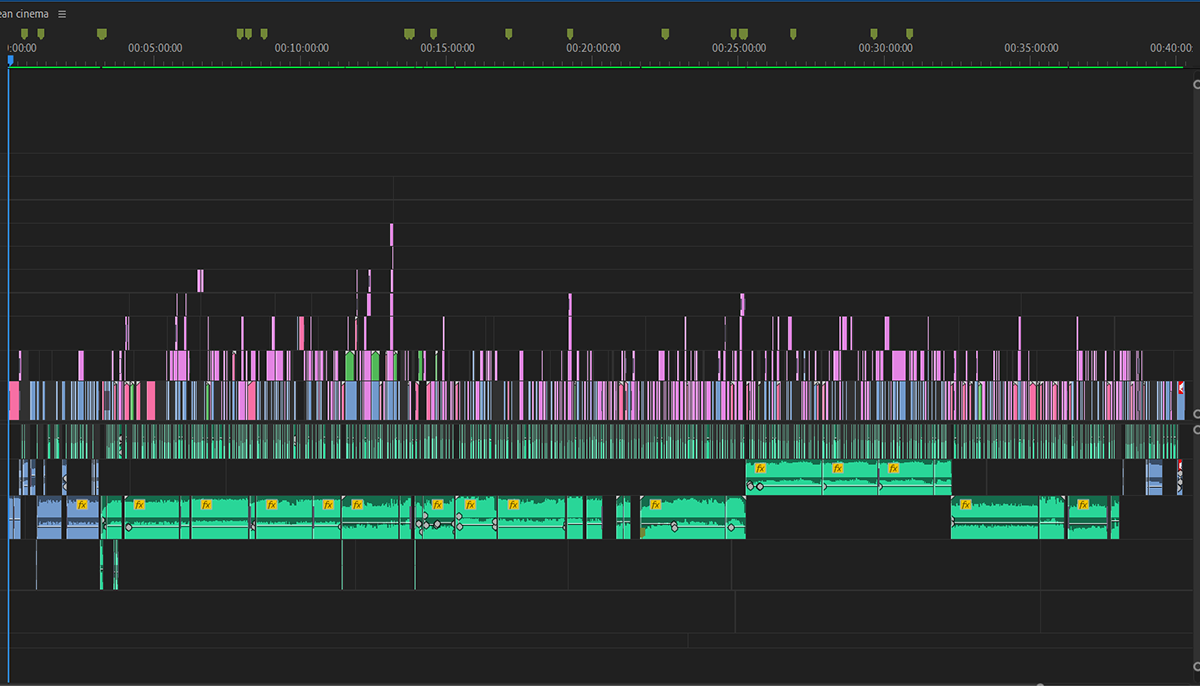The image size is (1200, 686).
Task: Click fx badge on first green clip after blue clips
Action: coord(138,505)
